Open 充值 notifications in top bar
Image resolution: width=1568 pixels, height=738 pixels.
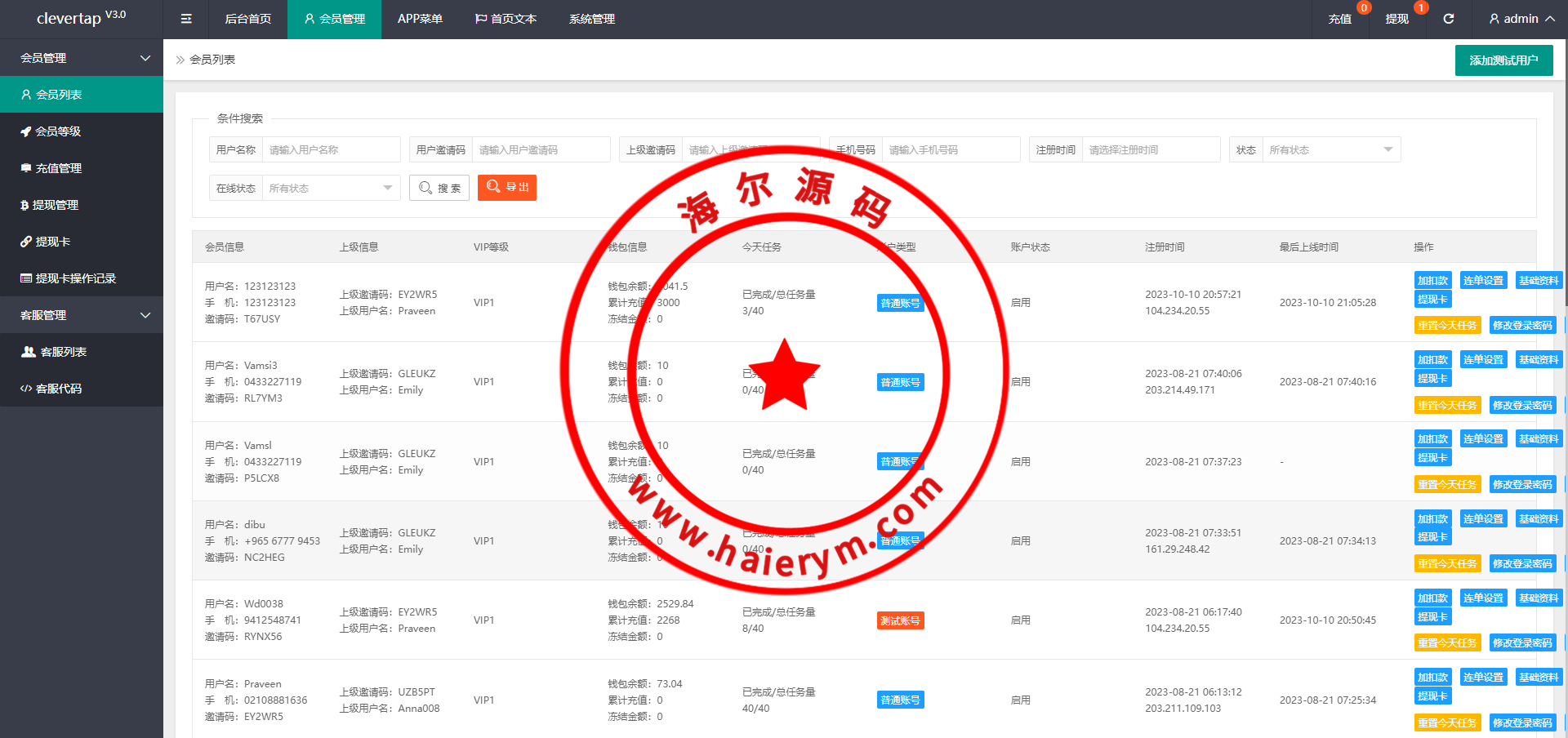1339,19
